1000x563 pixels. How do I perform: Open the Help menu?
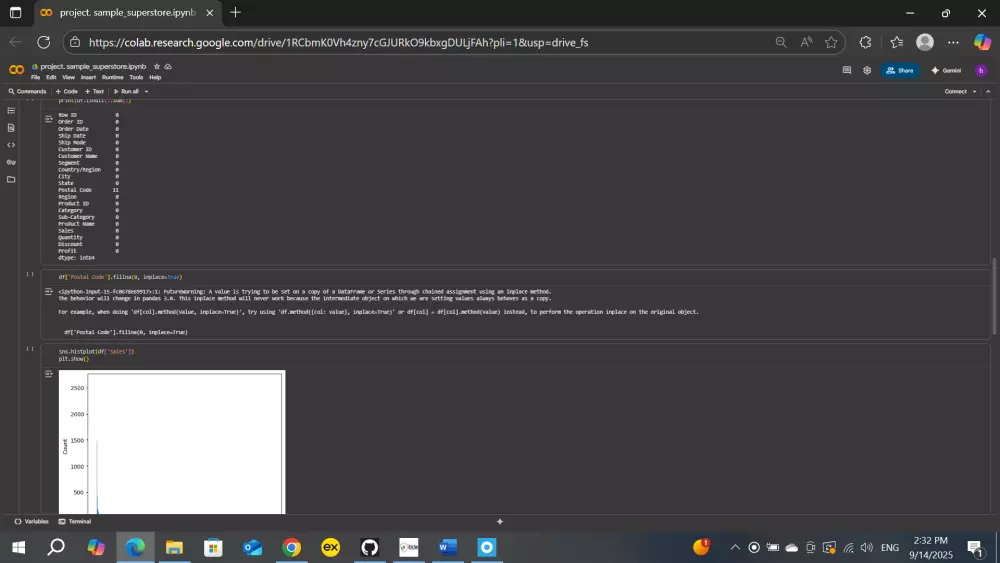point(155,78)
